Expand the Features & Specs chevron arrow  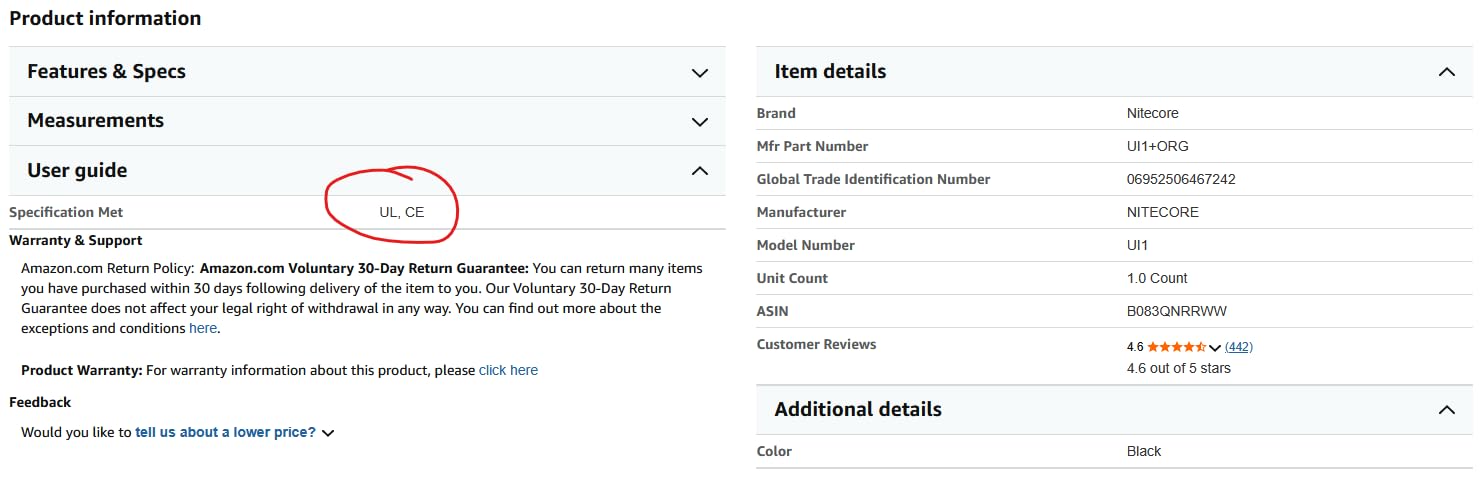(700, 73)
